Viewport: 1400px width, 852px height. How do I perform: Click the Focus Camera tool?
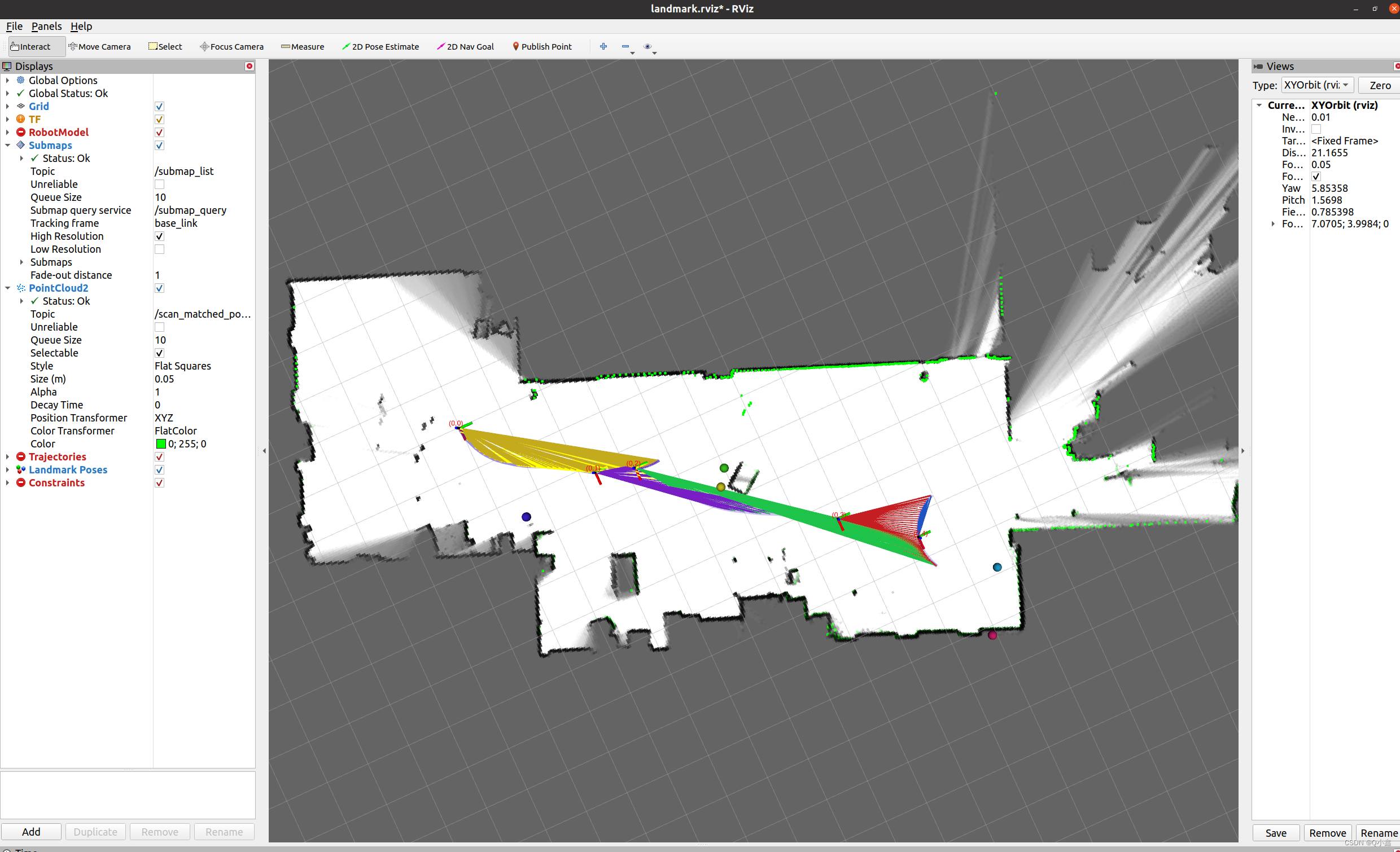(231, 47)
